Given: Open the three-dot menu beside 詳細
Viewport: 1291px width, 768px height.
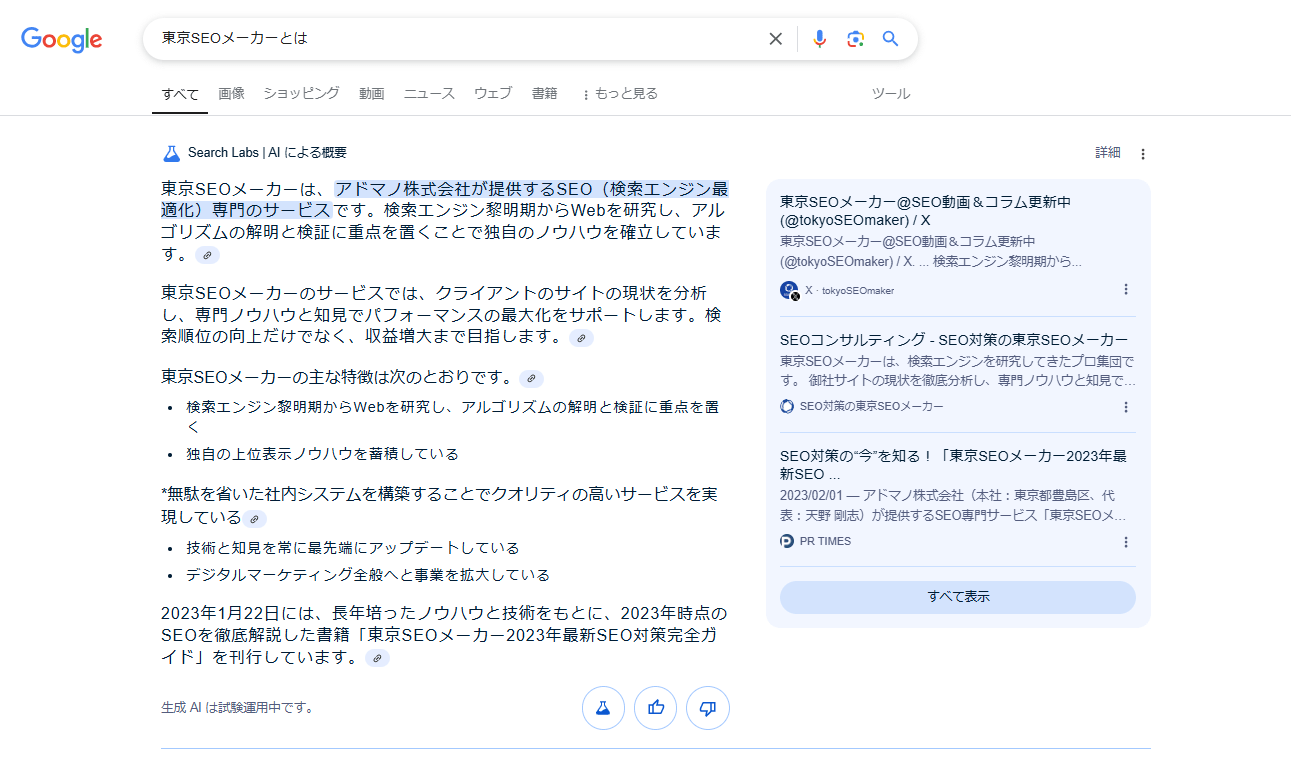Looking at the screenshot, I should coord(1143,154).
